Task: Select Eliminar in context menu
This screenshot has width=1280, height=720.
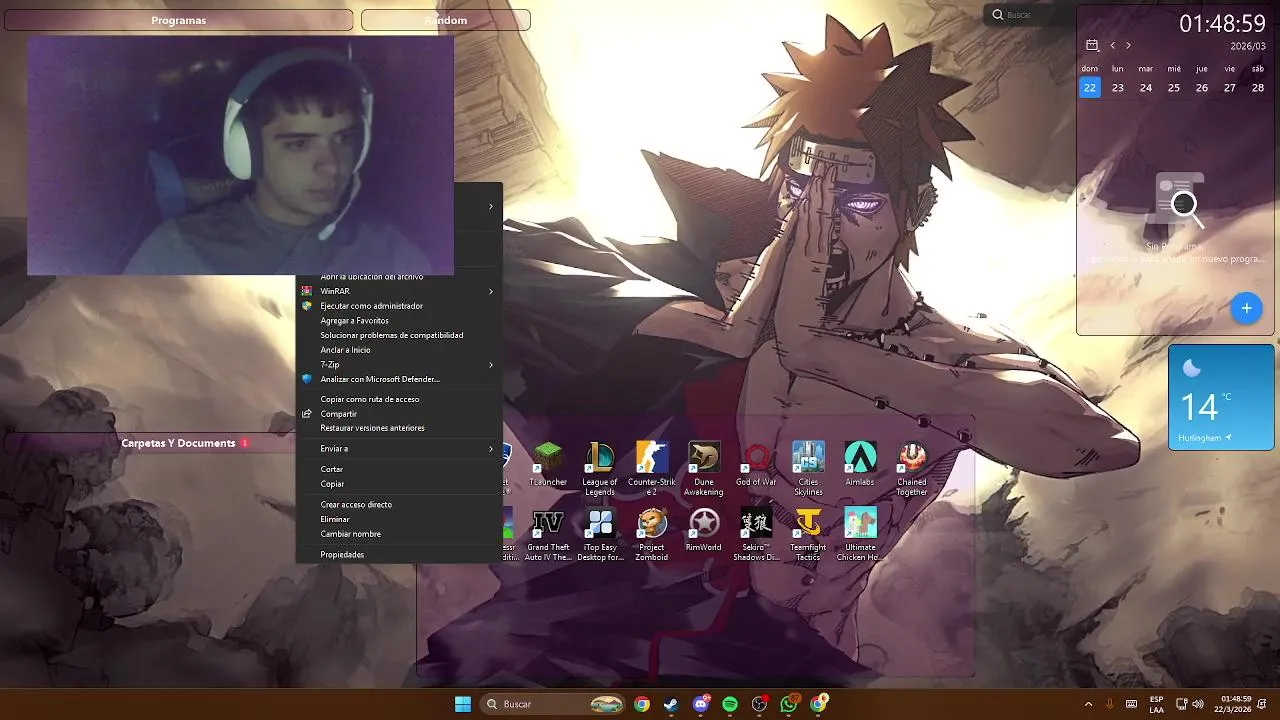Action: tap(399, 519)
